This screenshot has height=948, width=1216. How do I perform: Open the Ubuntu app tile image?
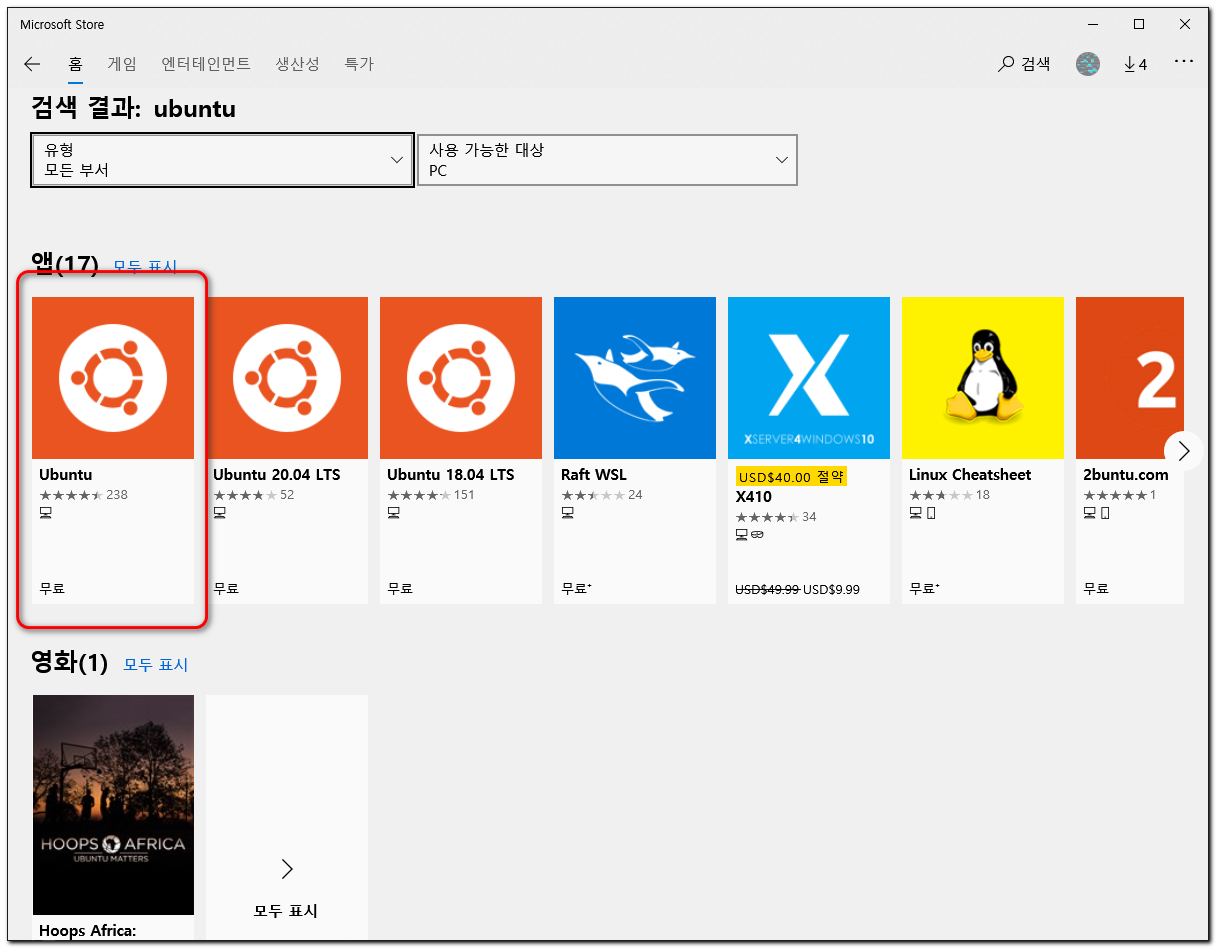pyautogui.click(x=113, y=378)
